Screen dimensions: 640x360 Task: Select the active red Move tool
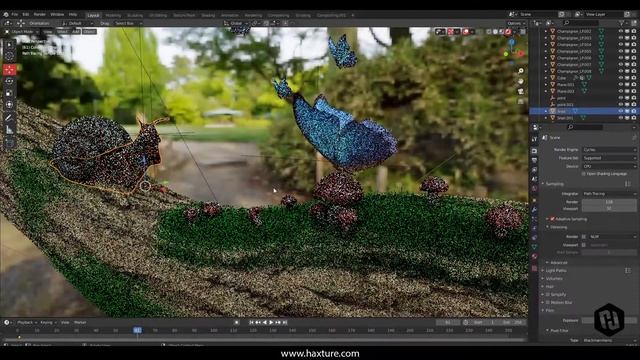coord(9,69)
